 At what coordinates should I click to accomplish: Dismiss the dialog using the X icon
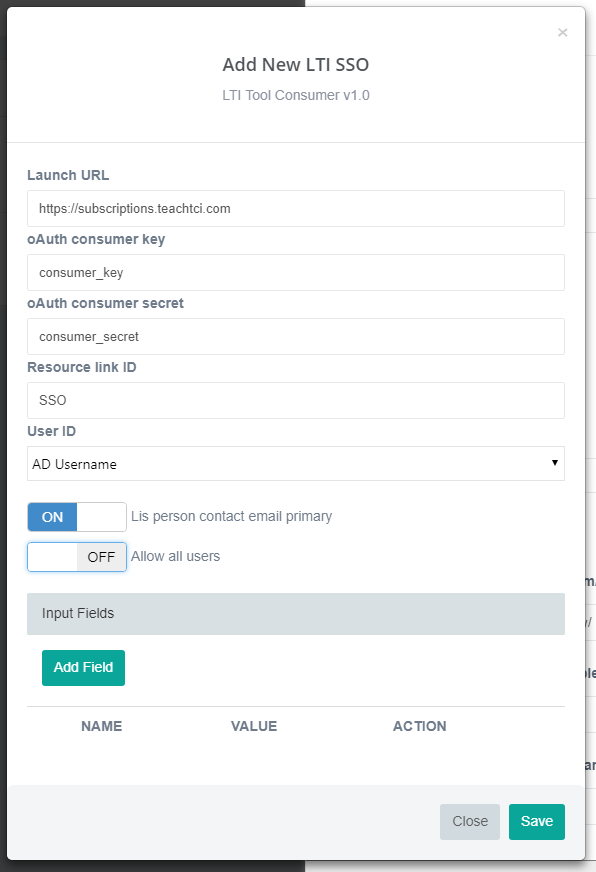click(562, 32)
